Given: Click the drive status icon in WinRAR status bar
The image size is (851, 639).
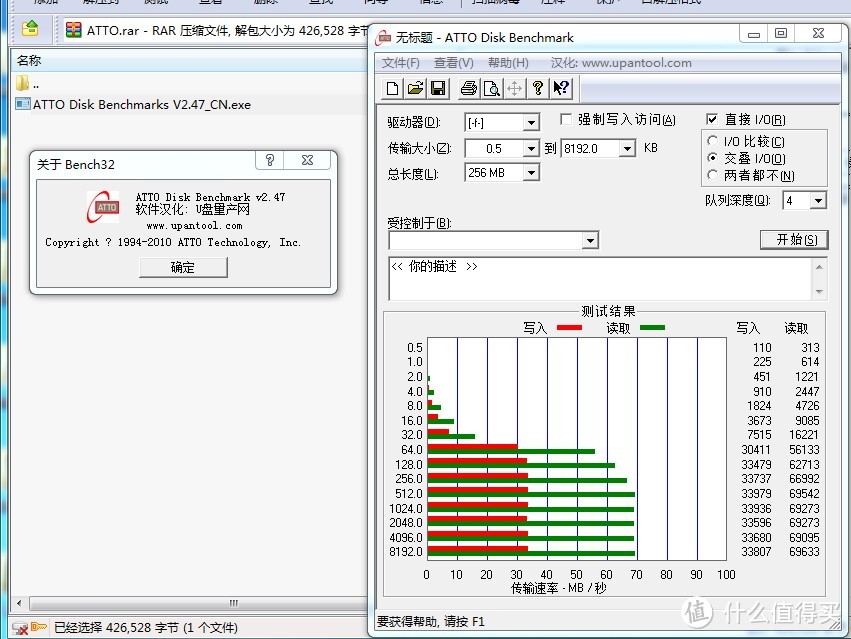Looking at the screenshot, I should [20, 628].
